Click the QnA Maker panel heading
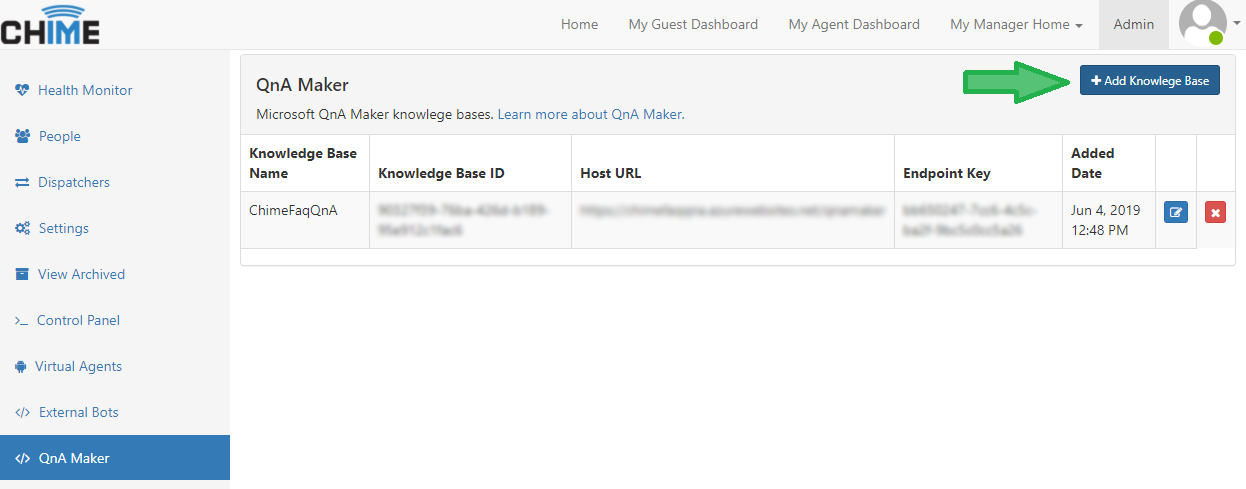 pos(302,85)
